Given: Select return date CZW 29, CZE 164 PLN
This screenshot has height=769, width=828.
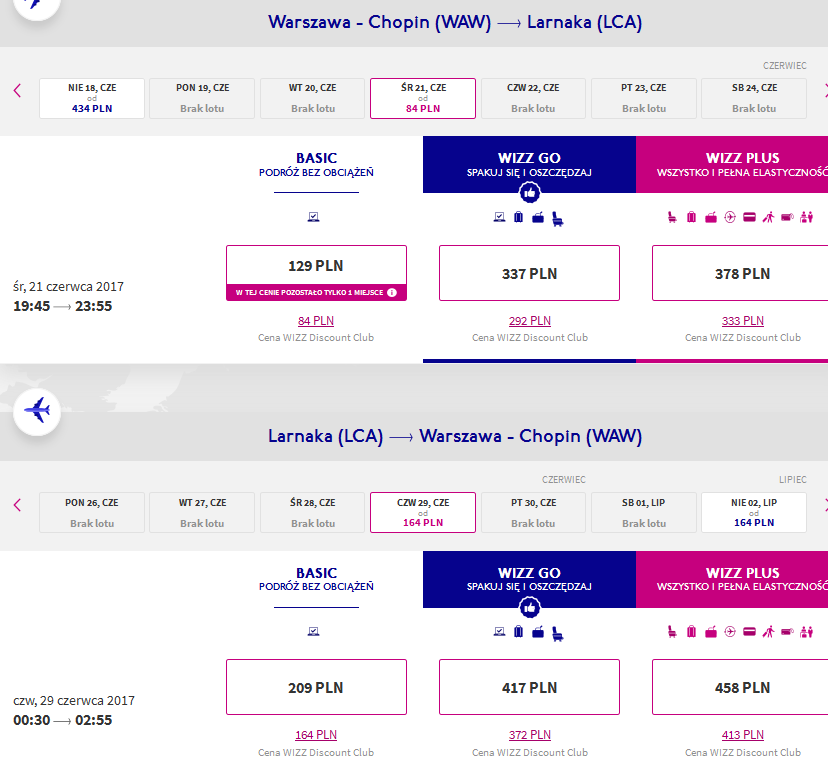Looking at the screenshot, I should click(x=423, y=512).
